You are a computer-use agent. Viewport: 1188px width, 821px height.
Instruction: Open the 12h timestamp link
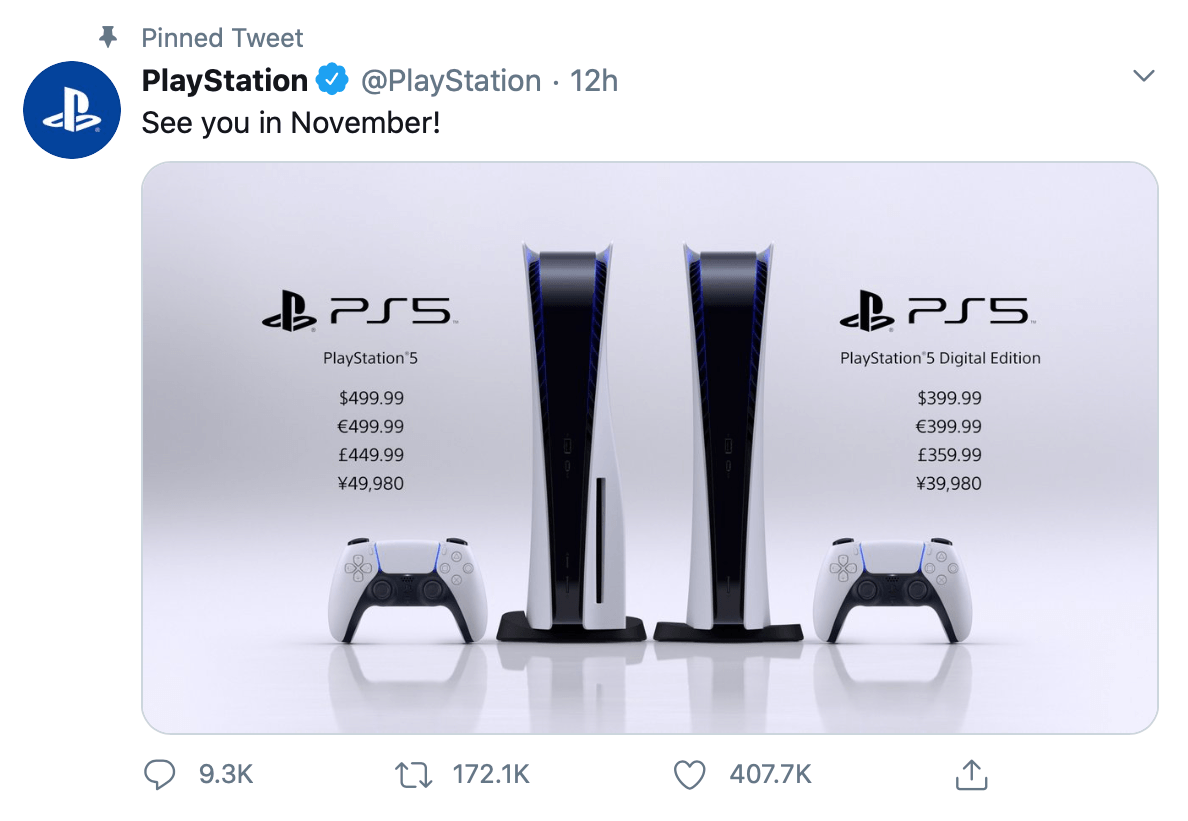point(593,80)
